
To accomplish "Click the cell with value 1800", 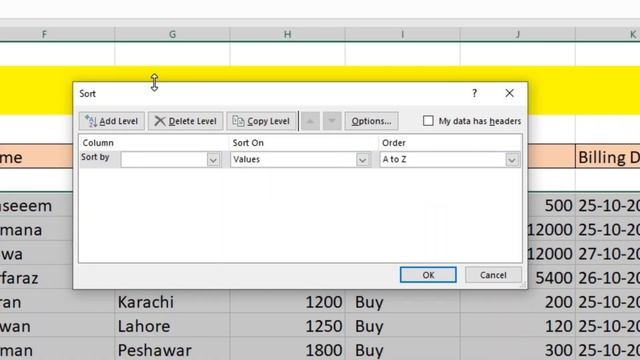I will coord(287,350).
